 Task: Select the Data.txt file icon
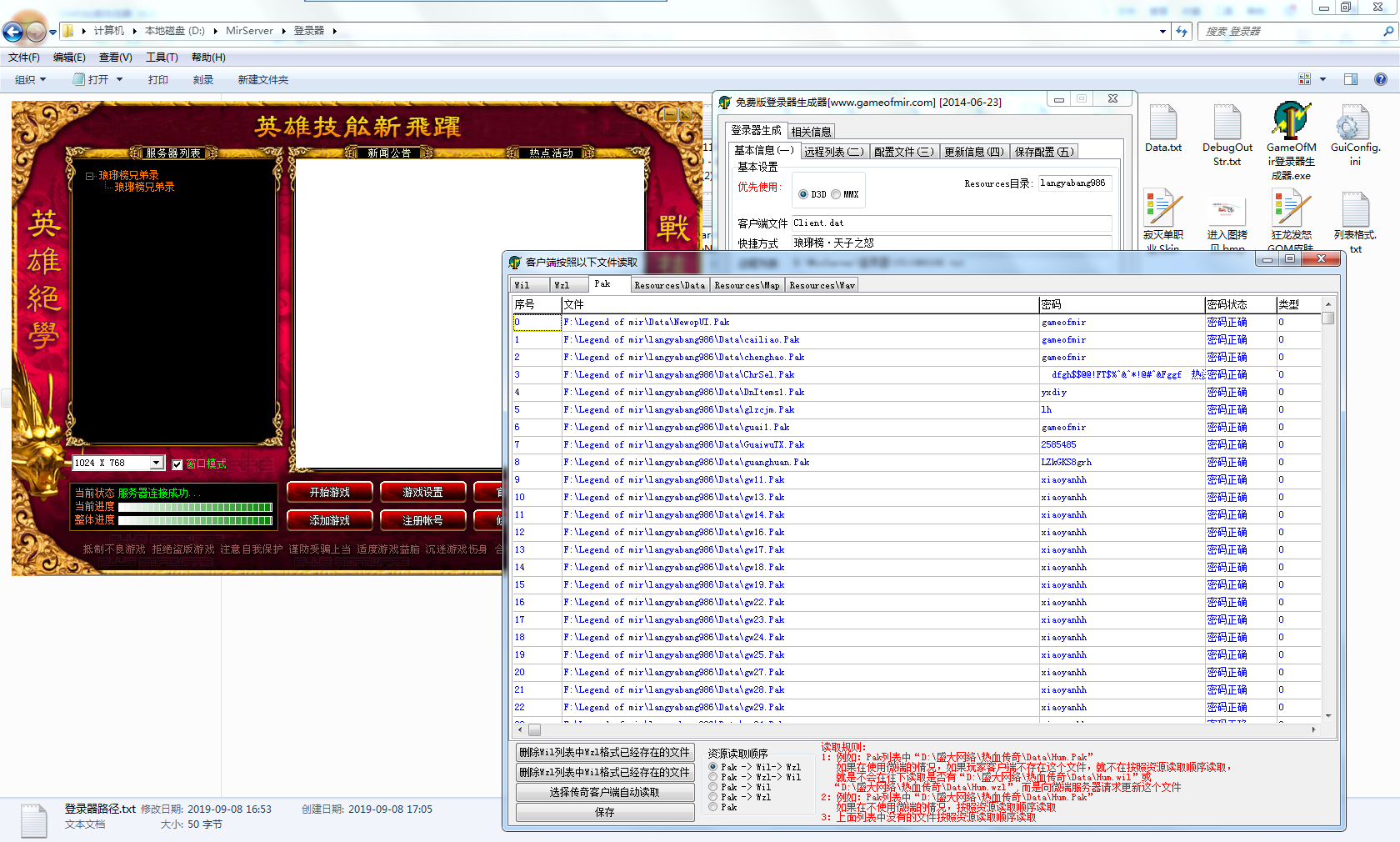1162,123
